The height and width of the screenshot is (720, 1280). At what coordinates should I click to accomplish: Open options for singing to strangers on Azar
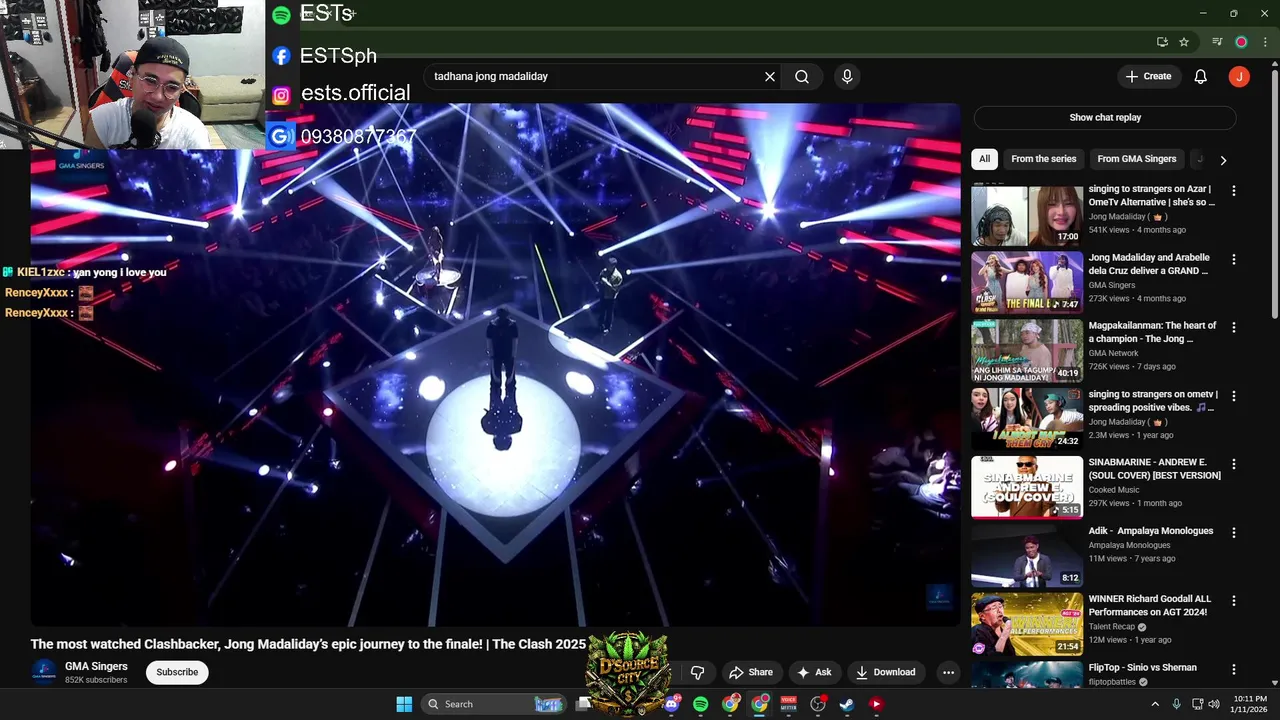[1233, 190]
